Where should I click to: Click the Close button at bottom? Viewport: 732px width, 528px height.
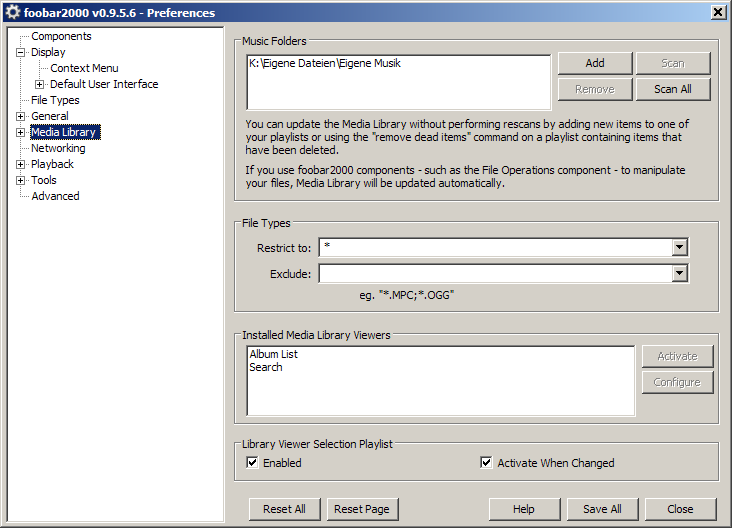click(x=680, y=509)
